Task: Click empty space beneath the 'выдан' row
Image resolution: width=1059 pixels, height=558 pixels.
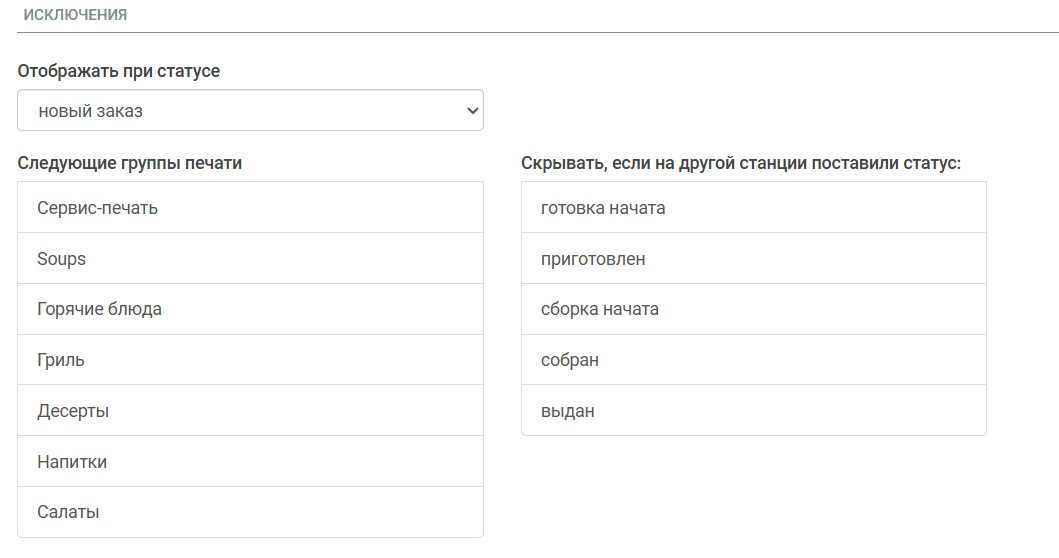Action: point(753,490)
